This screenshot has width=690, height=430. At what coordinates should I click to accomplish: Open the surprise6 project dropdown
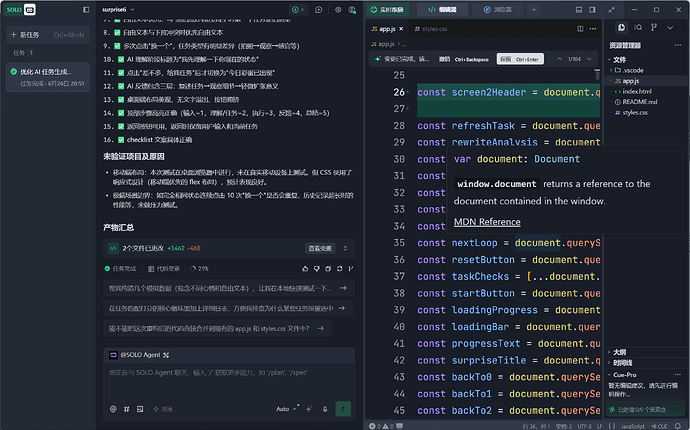click(x=118, y=9)
